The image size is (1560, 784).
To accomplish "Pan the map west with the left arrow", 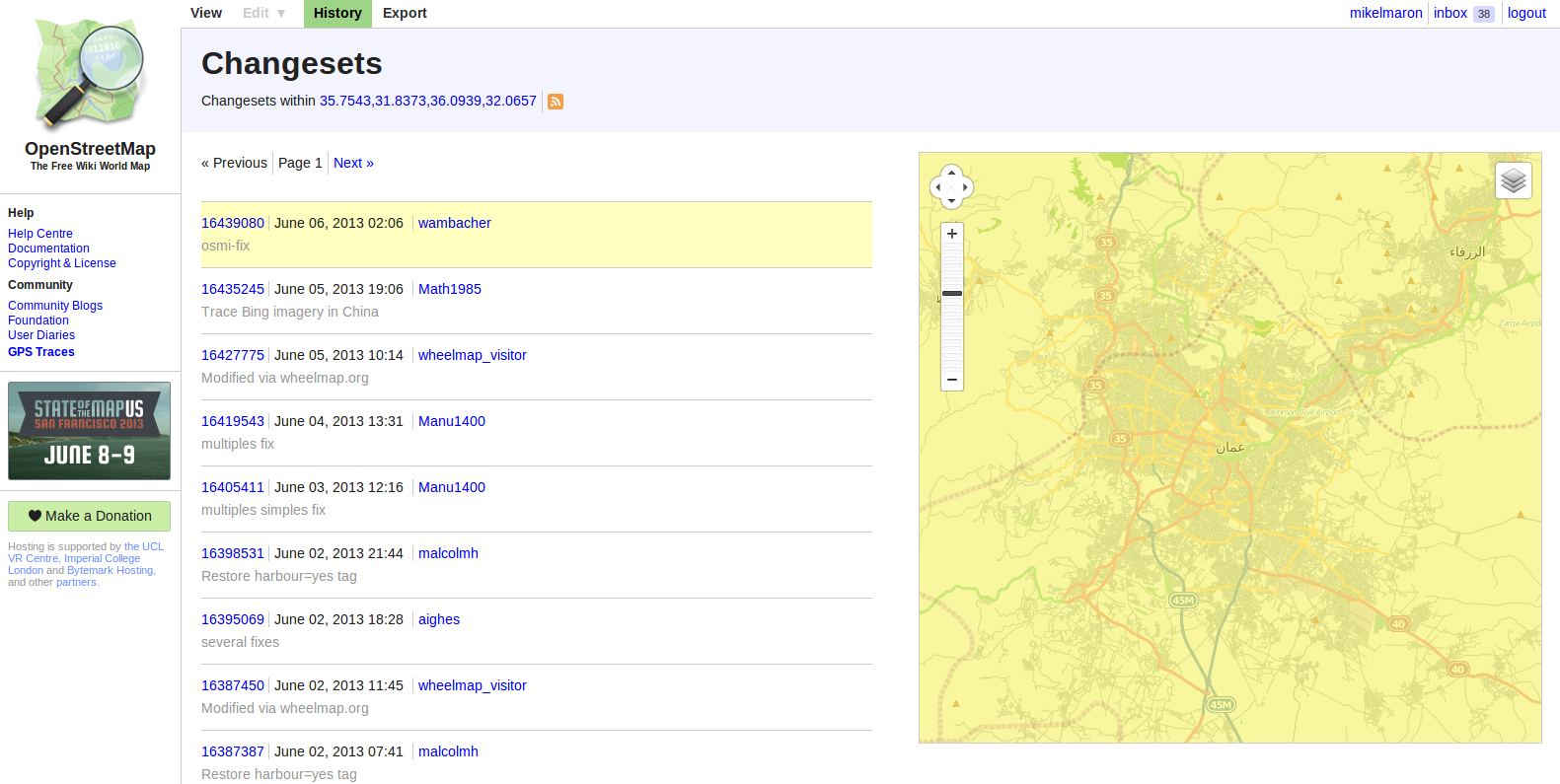I will coord(937,187).
